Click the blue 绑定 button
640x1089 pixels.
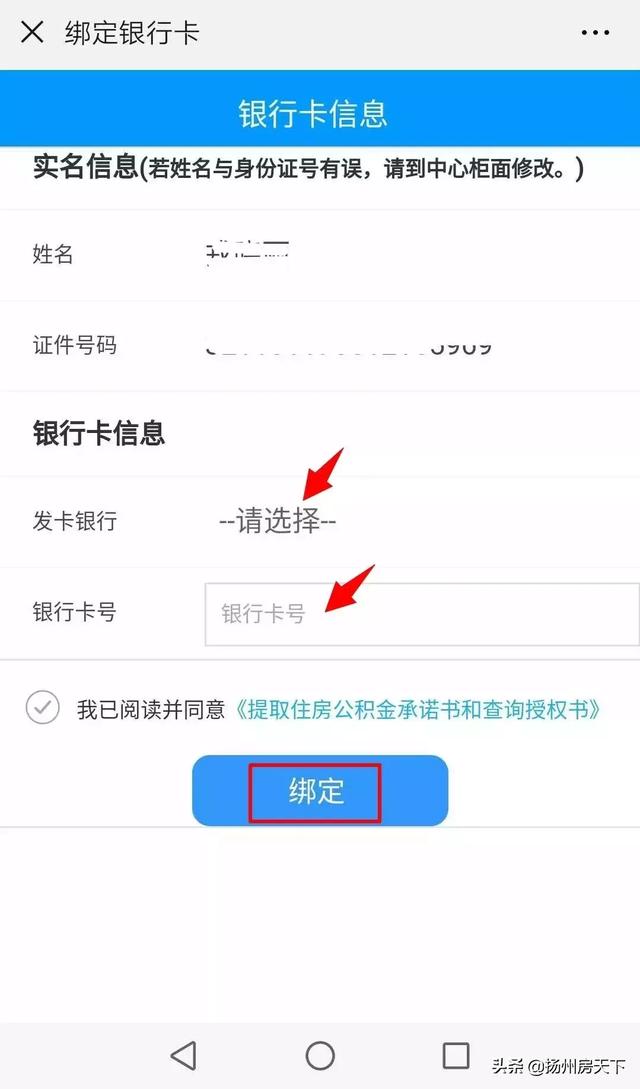click(320, 790)
